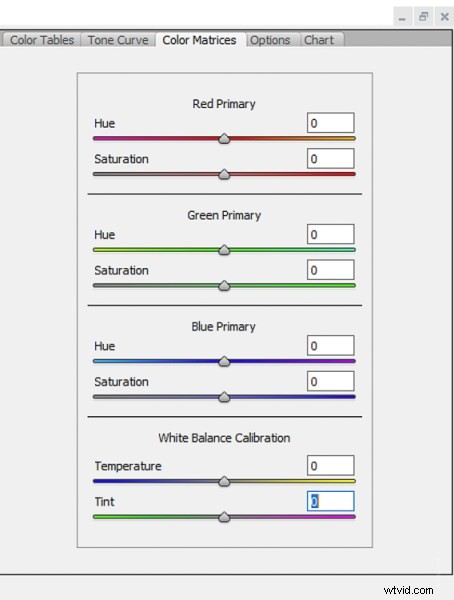This screenshot has height=600, width=454.
Task: Click the Green Primary Hue slider handle
Action: pos(224,250)
